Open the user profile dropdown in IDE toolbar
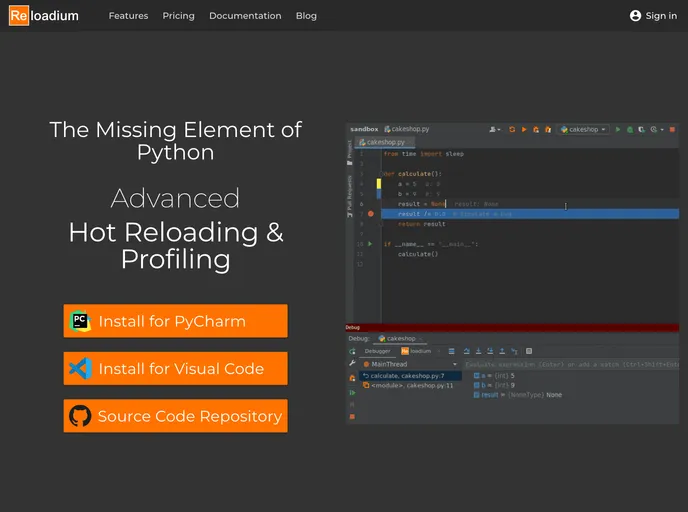 click(494, 129)
